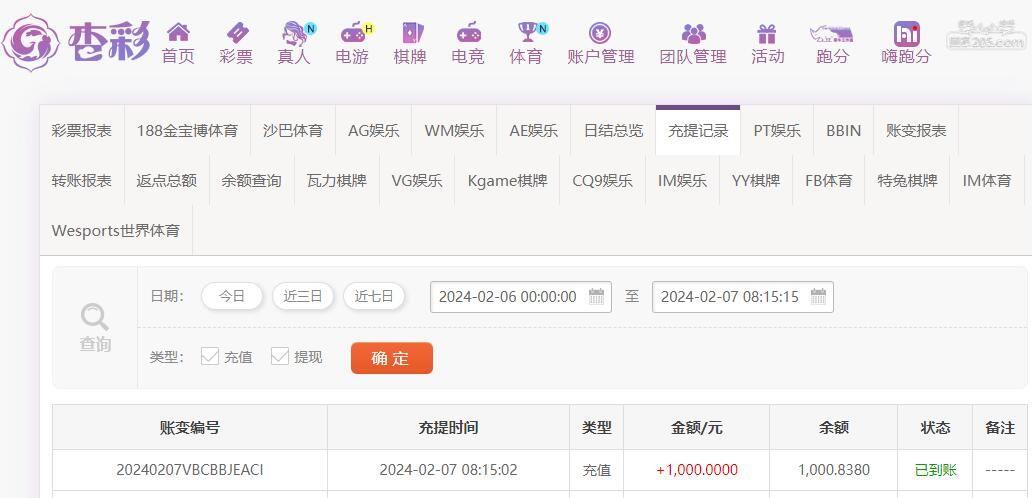
Task: Switch to BBIN tab
Action: [844, 130]
